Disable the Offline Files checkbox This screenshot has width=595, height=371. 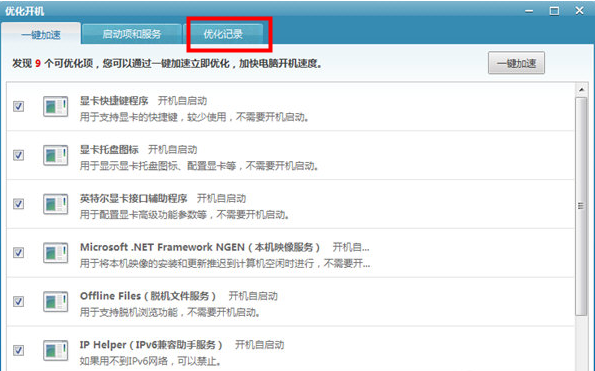point(19,302)
